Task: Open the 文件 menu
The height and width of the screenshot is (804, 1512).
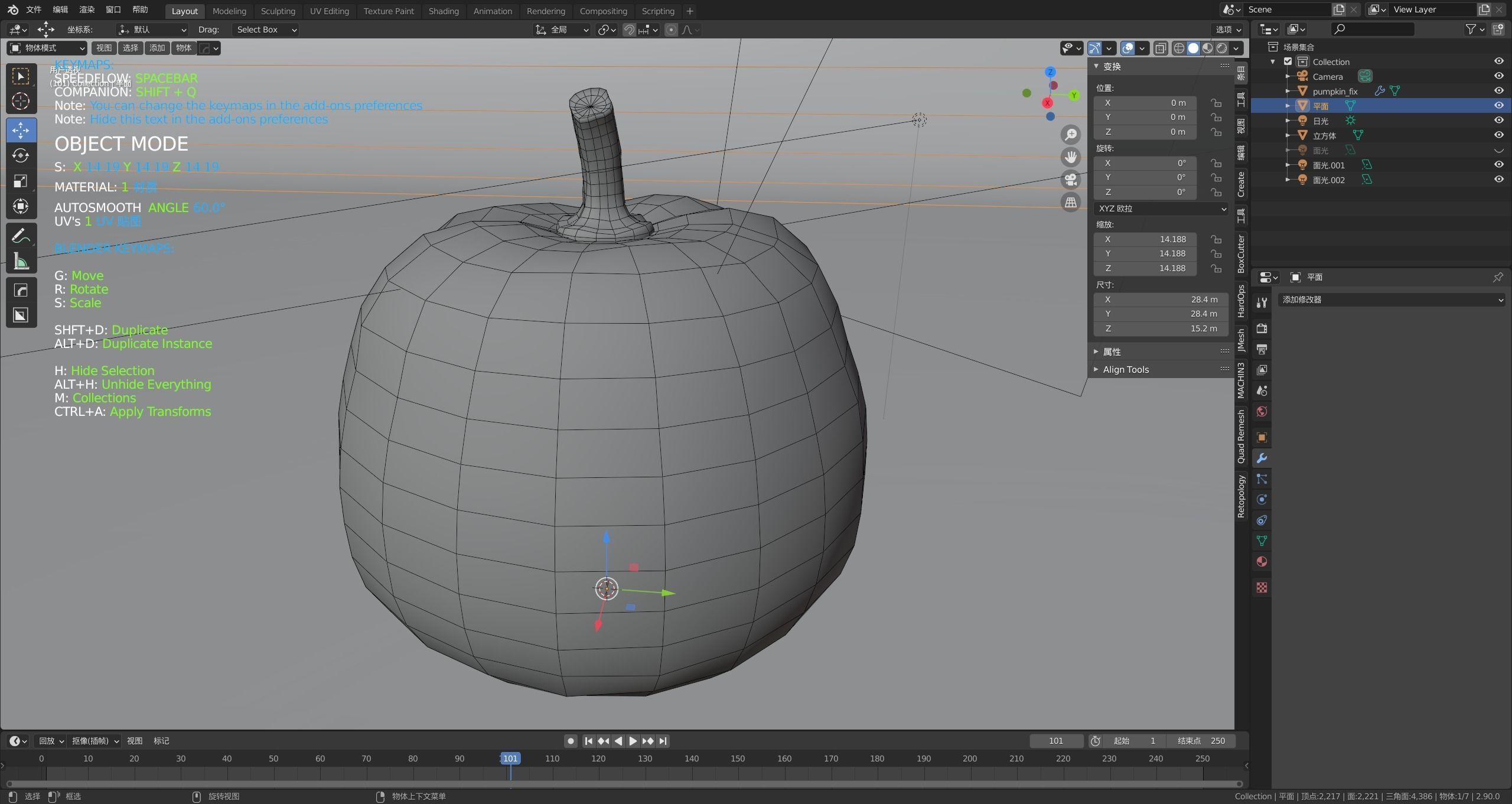Action: click(34, 9)
